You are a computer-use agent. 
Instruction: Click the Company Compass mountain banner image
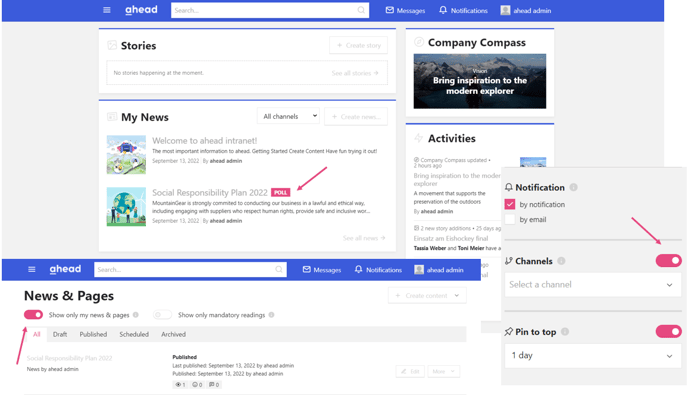(480, 81)
